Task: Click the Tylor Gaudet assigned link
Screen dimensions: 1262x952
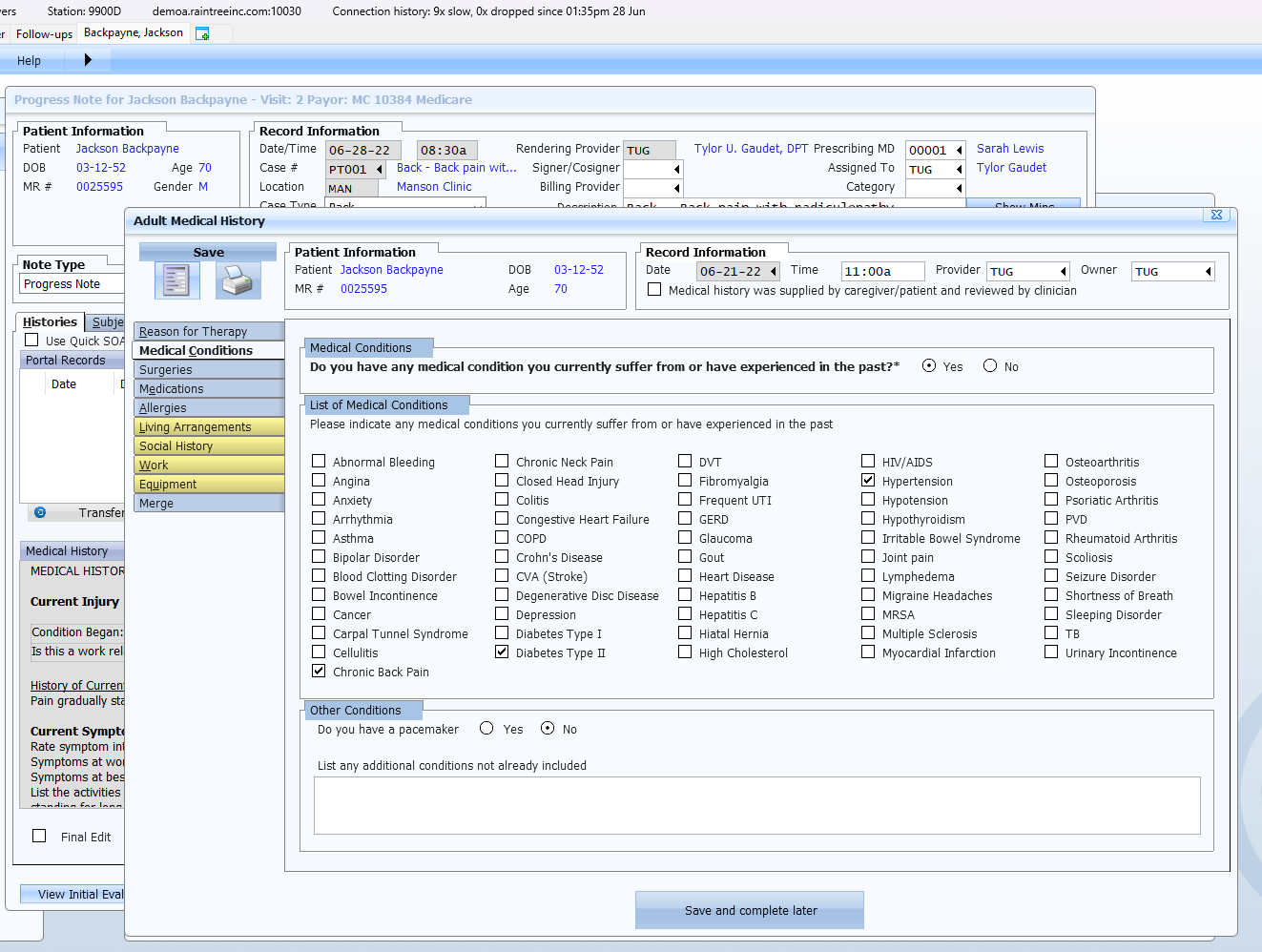Action: [1011, 168]
